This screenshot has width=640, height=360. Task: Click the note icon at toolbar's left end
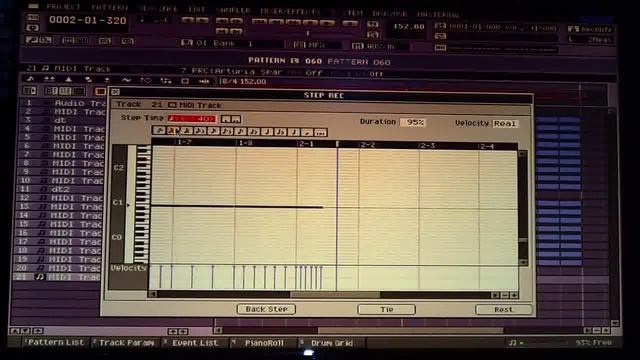point(30,79)
